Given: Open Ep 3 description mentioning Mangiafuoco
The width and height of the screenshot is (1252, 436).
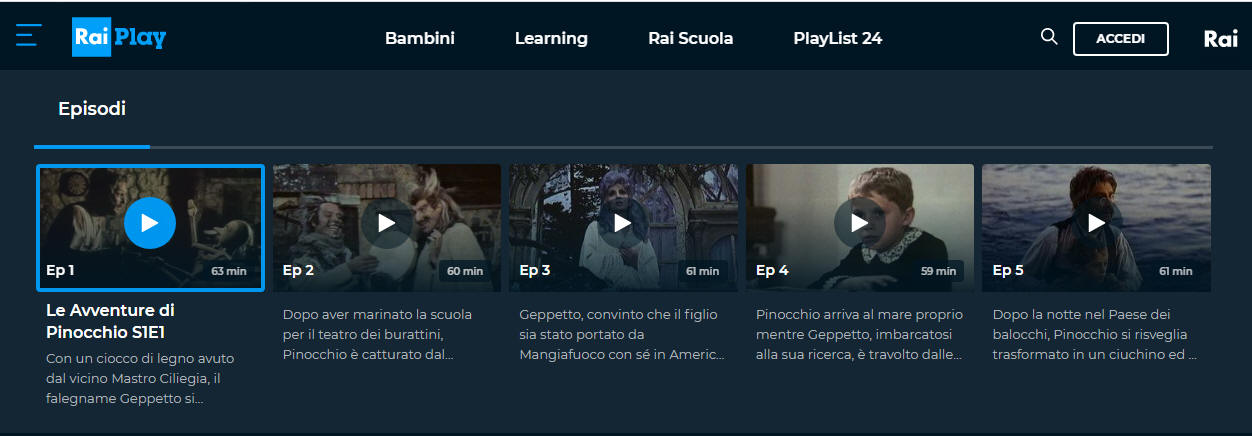Looking at the screenshot, I should click(x=620, y=334).
